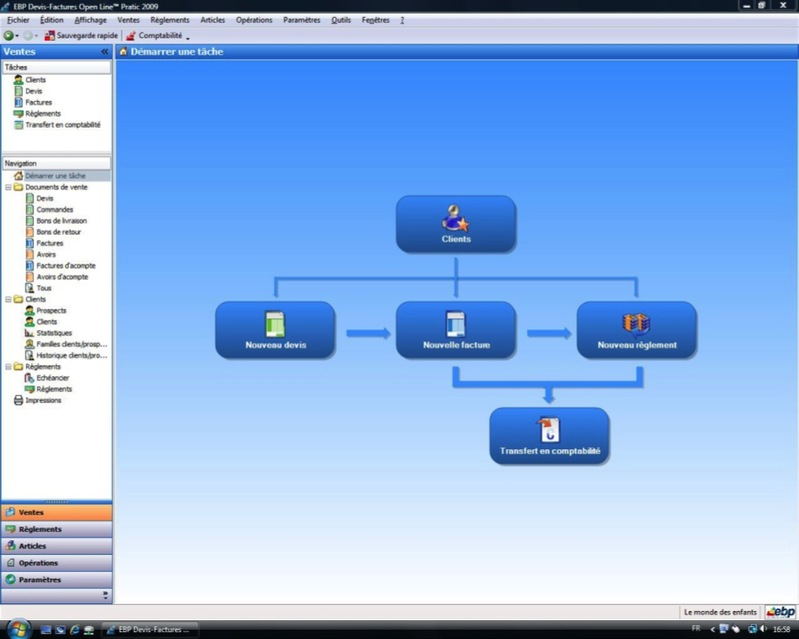
Task: Click the panel splitter grip above Ventes tab
Action: pos(57,501)
